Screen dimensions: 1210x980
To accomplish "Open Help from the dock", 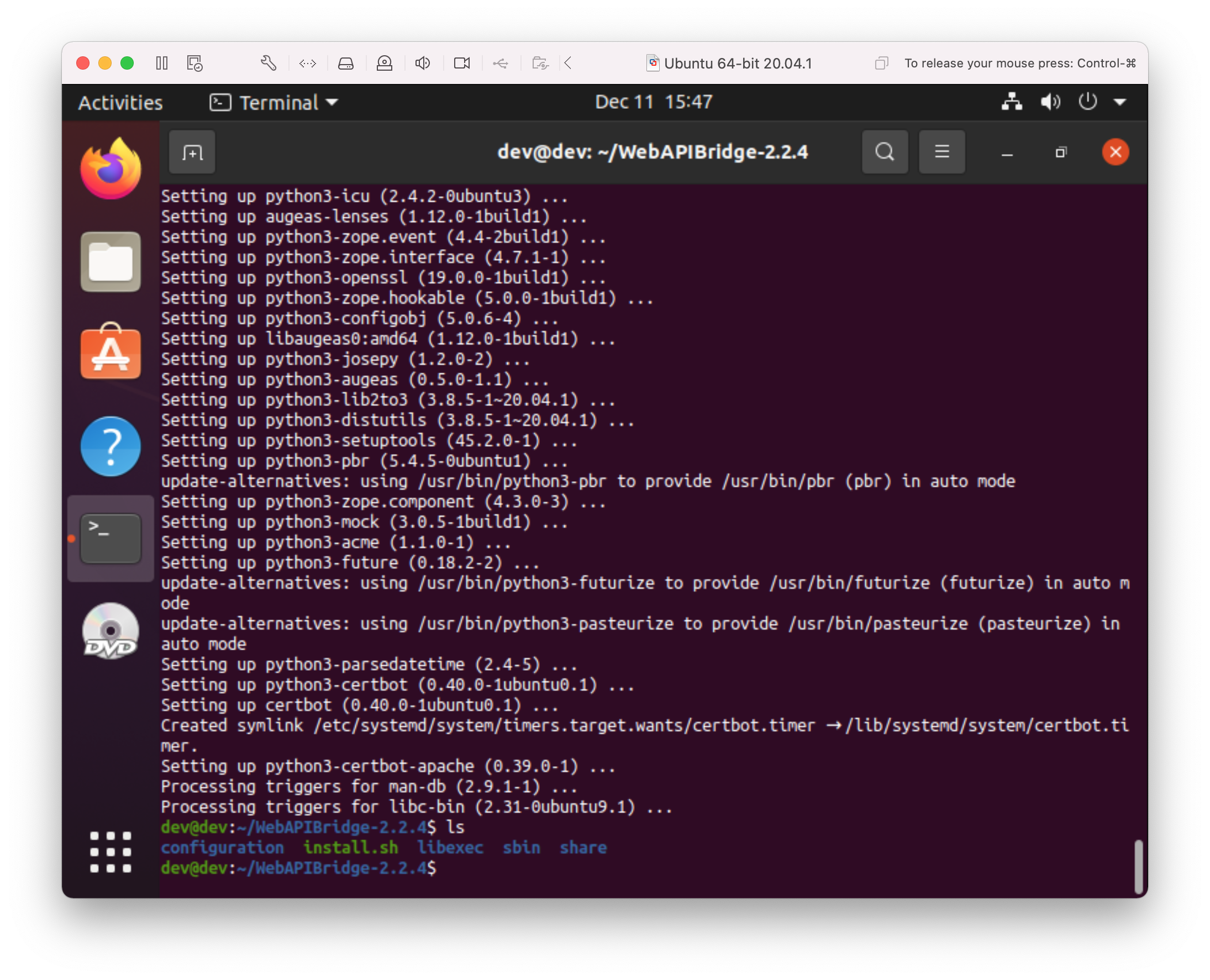I will (111, 446).
